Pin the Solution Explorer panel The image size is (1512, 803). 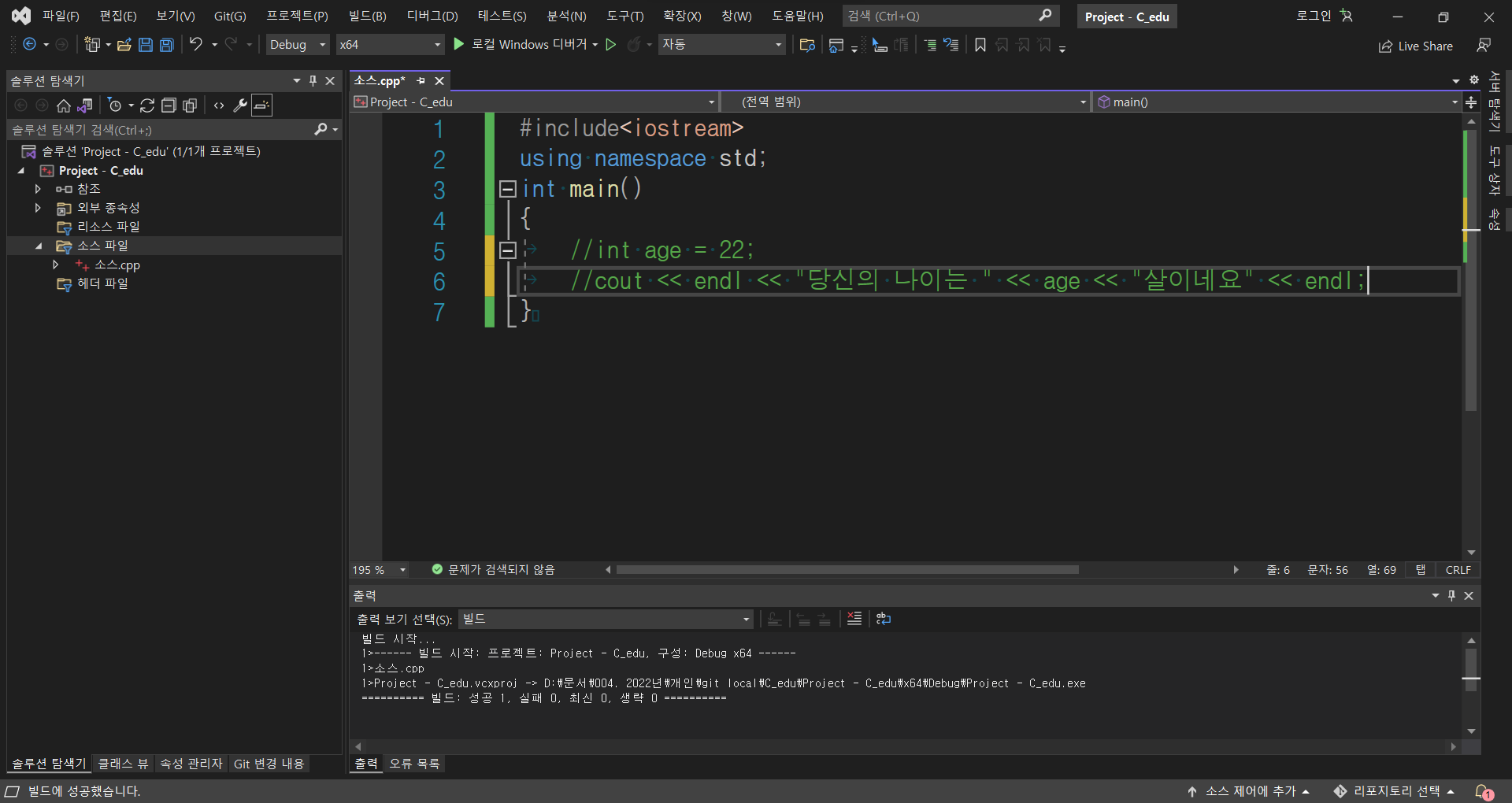click(x=313, y=80)
